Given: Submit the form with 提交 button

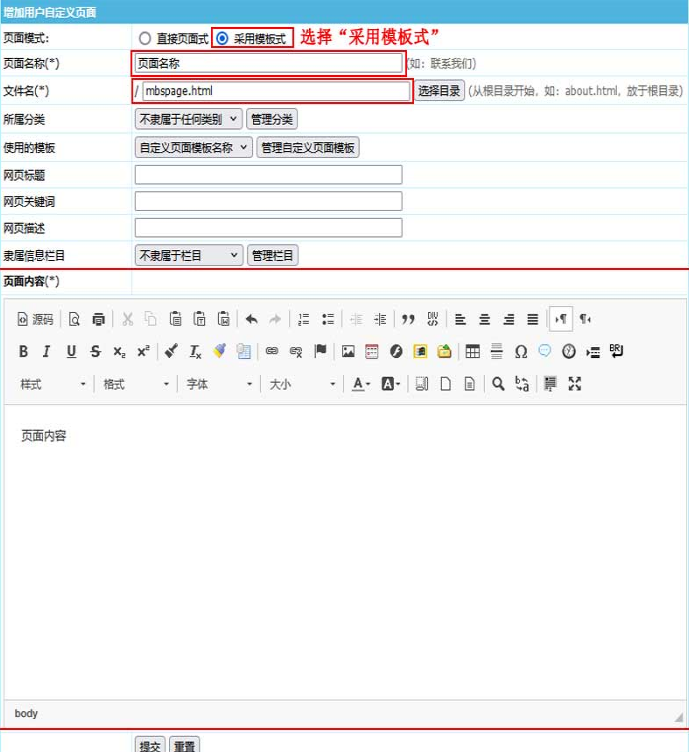Looking at the screenshot, I should click(150, 745).
